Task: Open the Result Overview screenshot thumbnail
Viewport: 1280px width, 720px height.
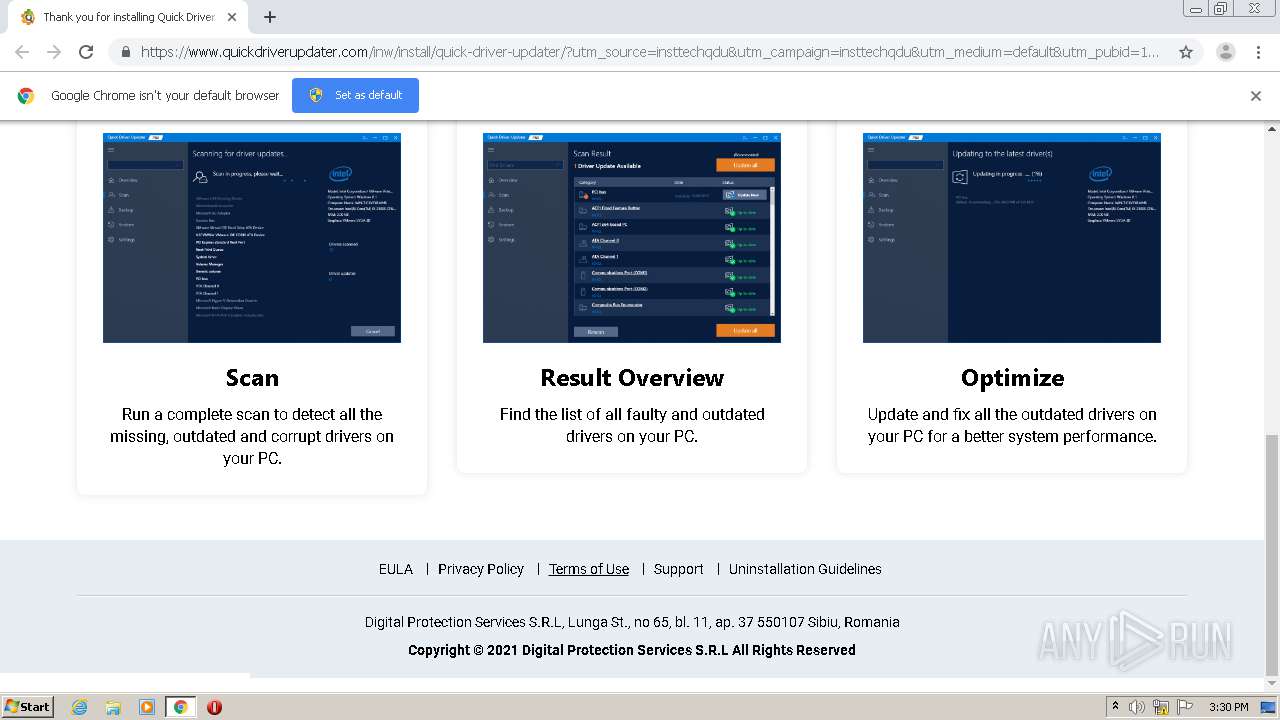Action: (x=632, y=238)
